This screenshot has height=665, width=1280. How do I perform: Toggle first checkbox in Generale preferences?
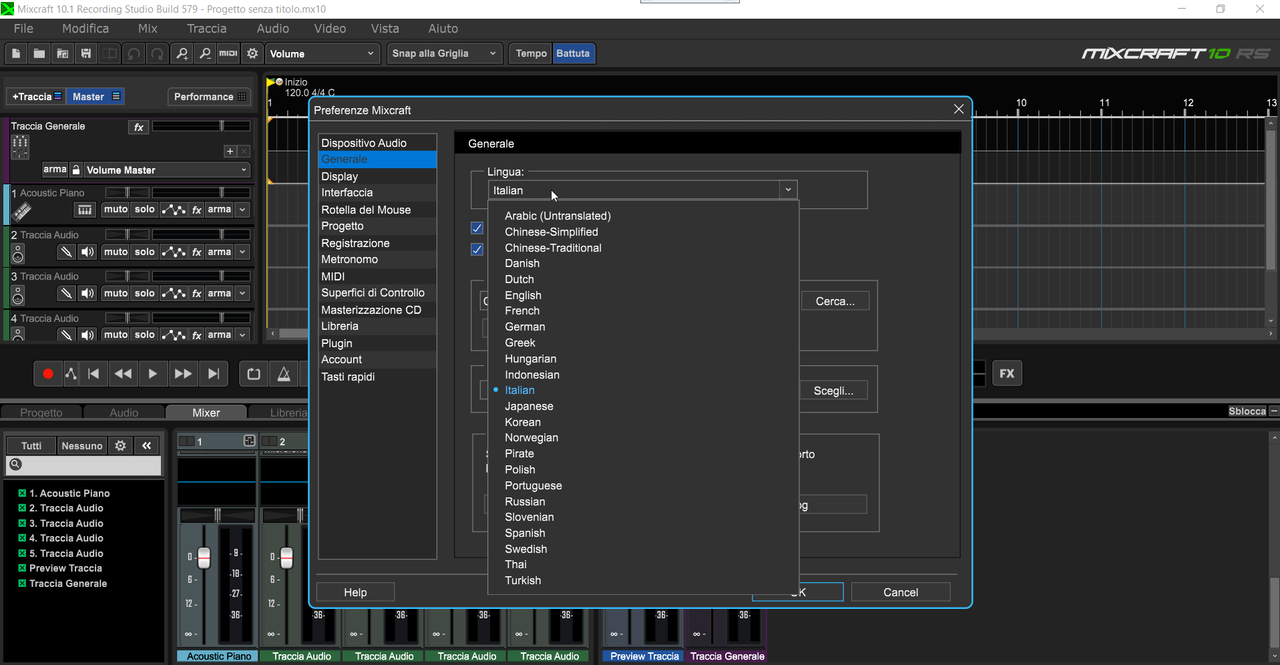pyautogui.click(x=477, y=228)
